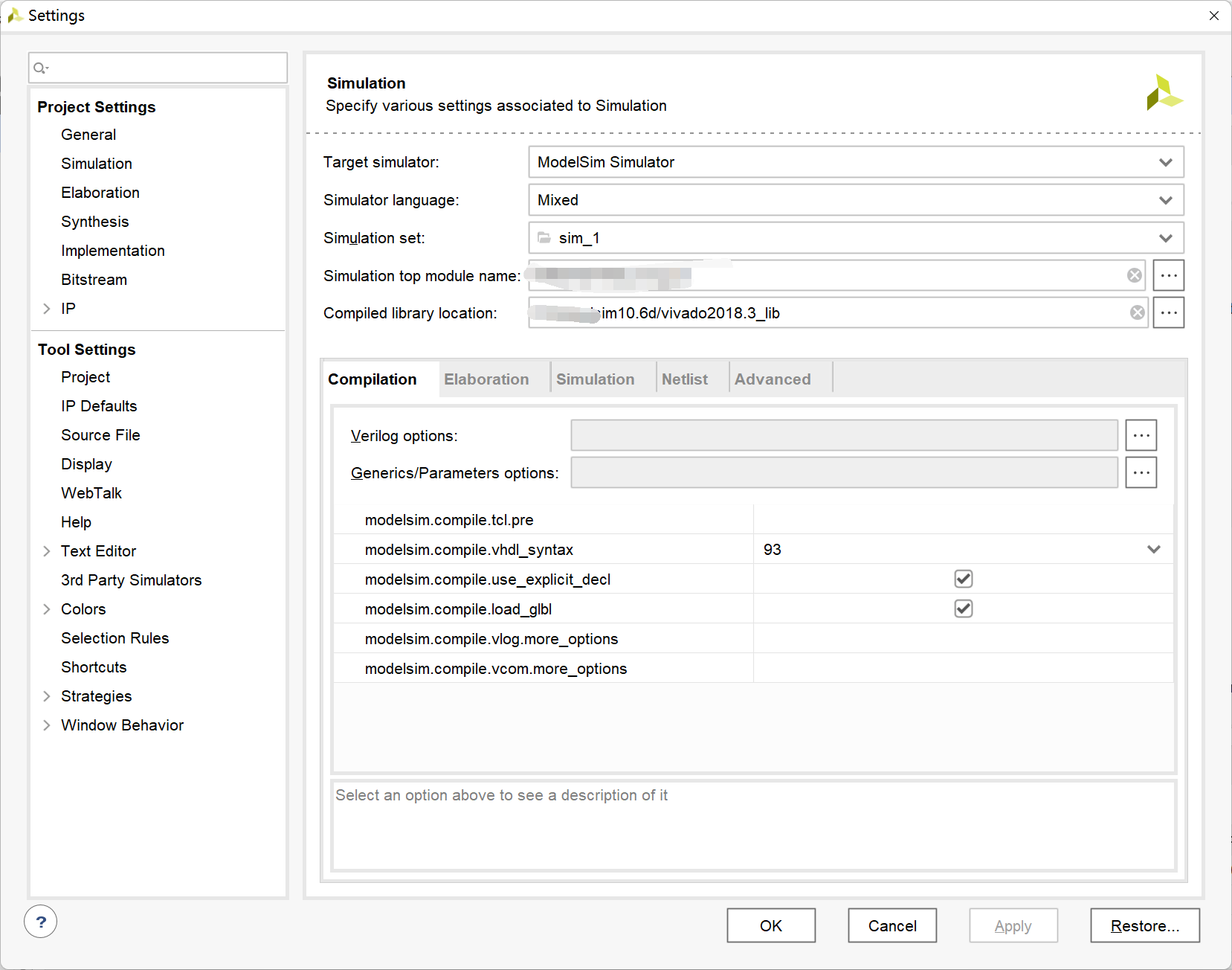Open the Verilog options editor button
Screen dimensions: 1232x970
point(1141,436)
